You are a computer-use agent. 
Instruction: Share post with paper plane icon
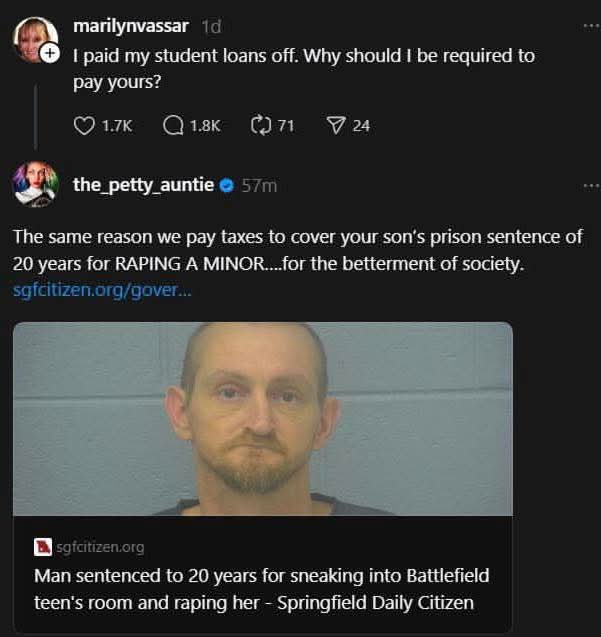click(336, 126)
